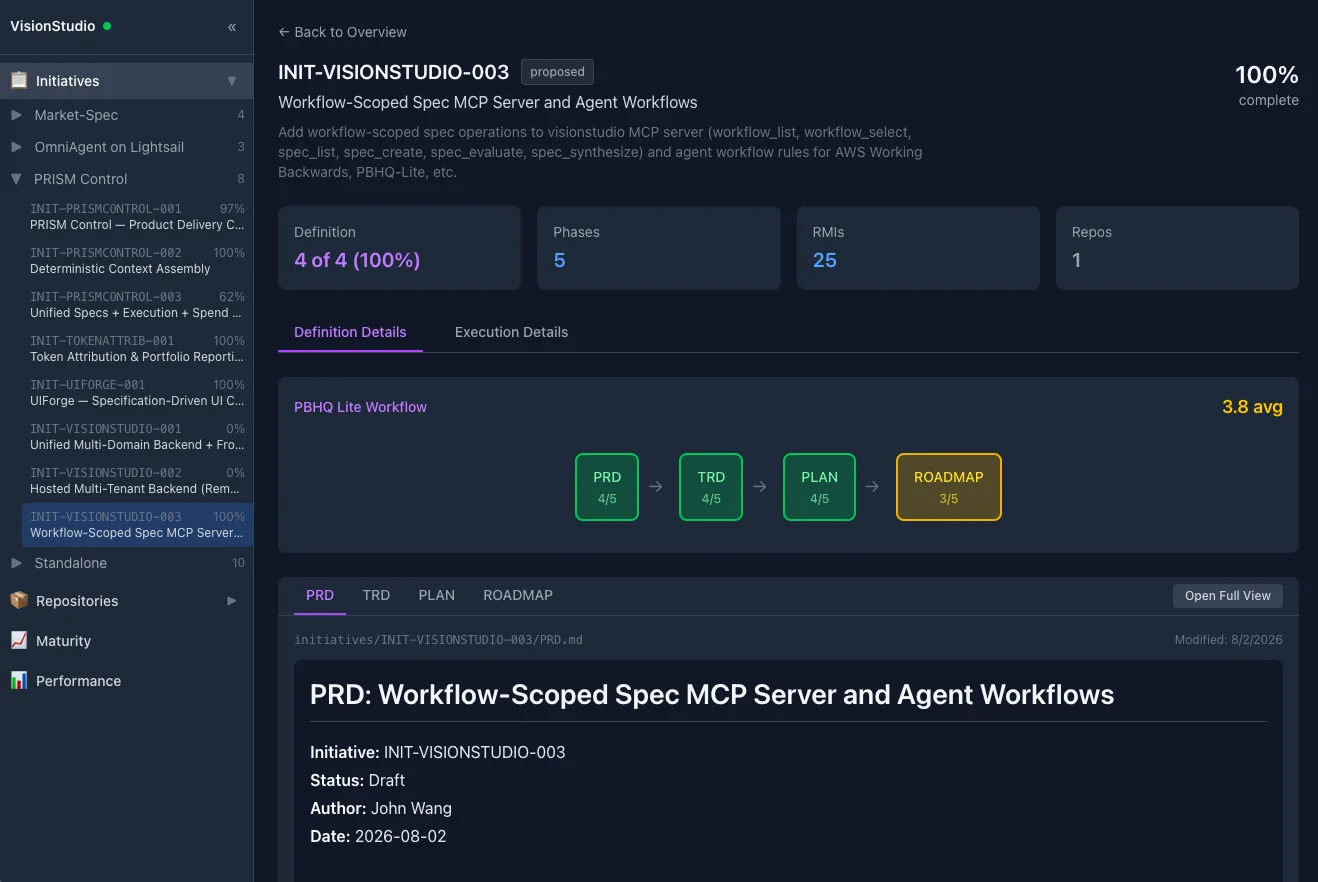Open the PLAN document tab
The width and height of the screenshot is (1318, 882).
pos(437,595)
